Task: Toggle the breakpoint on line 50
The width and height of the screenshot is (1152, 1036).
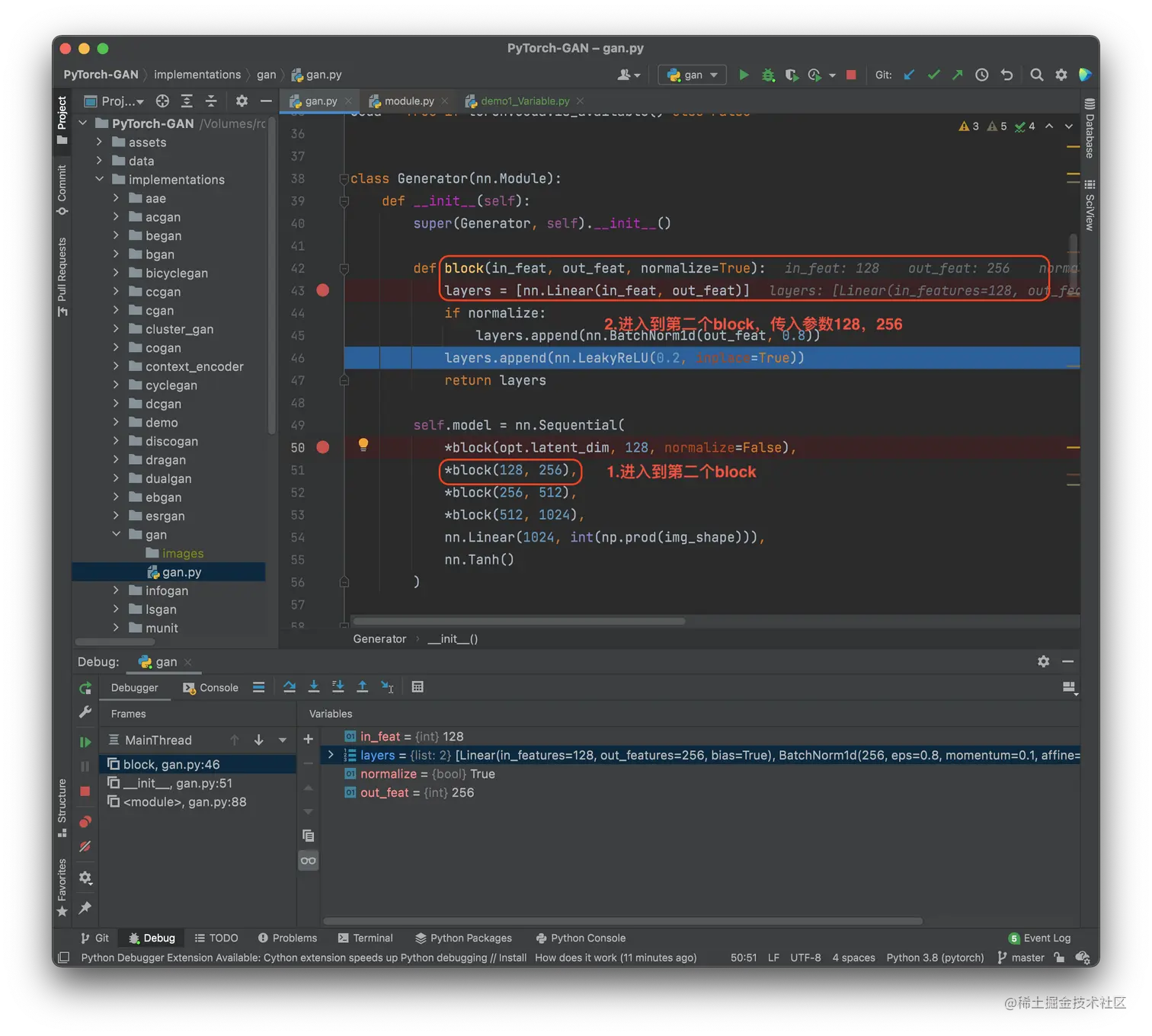Action: (323, 447)
